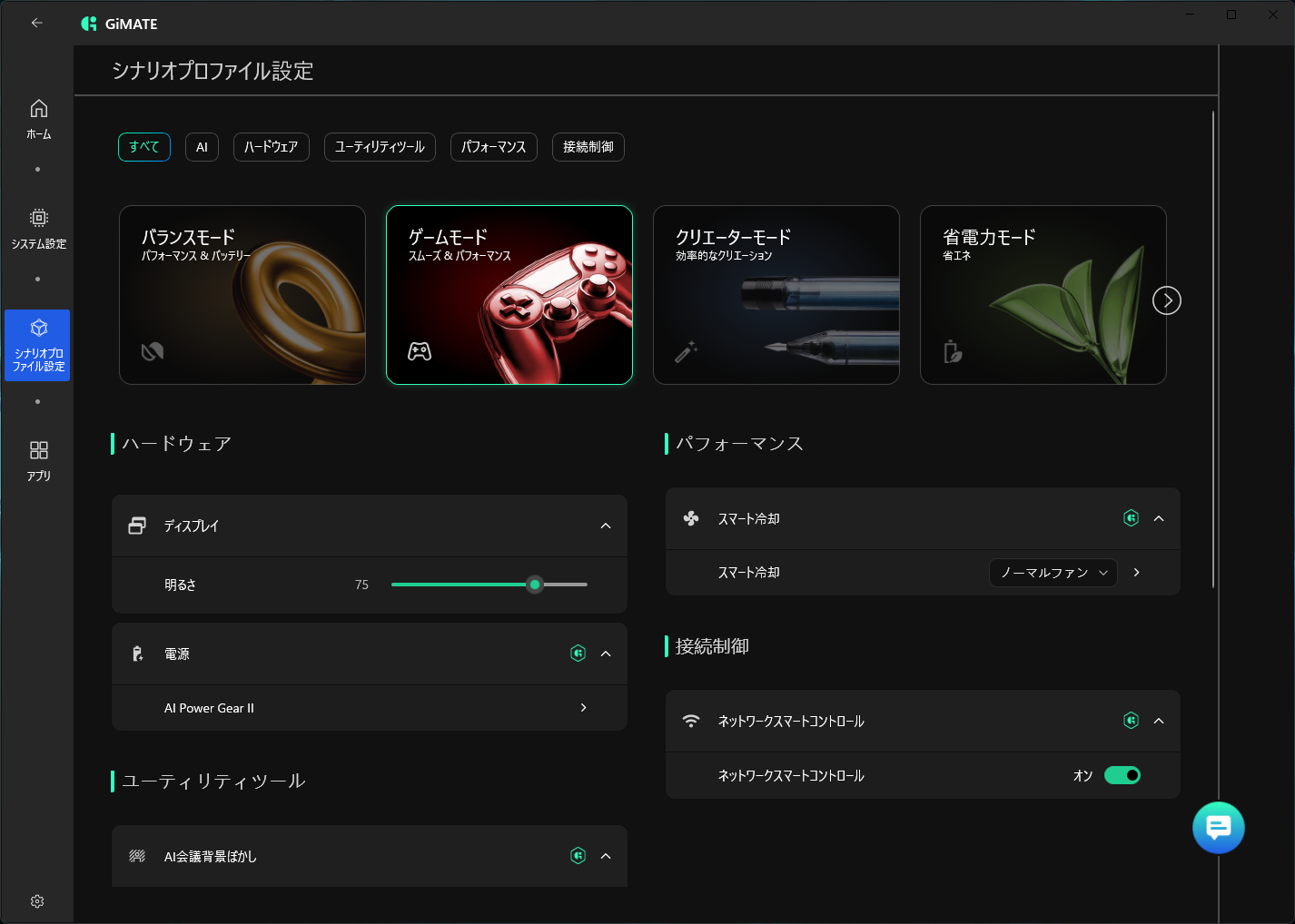Click the AI会議背景ぼかし blur icon
Image resolution: width=1295 pixels, height=924 pixels.
tap(137, 856)
